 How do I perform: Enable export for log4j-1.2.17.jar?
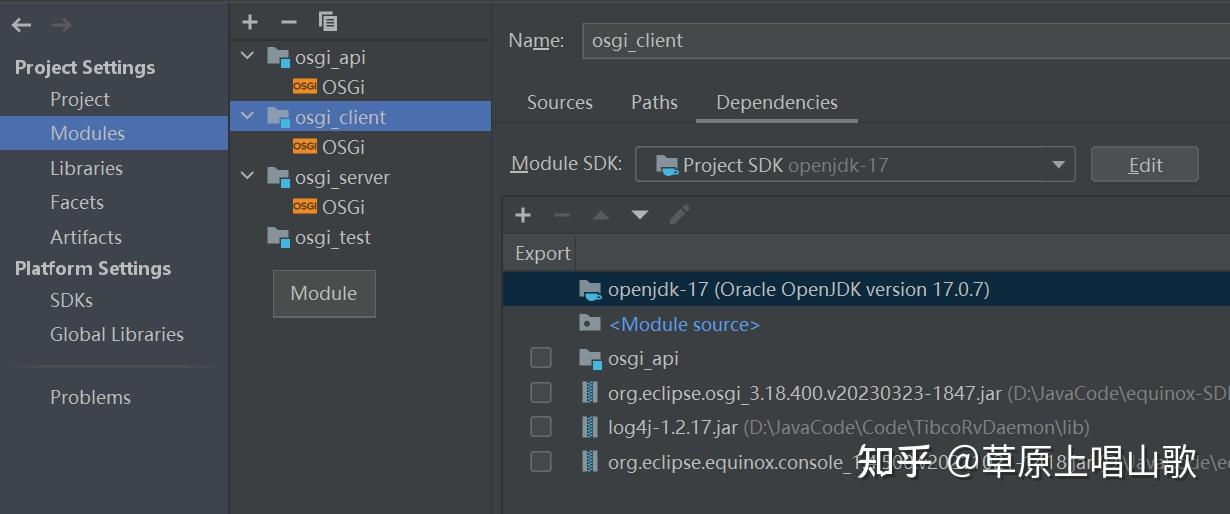pyautogui.click(x=541, y=427)
